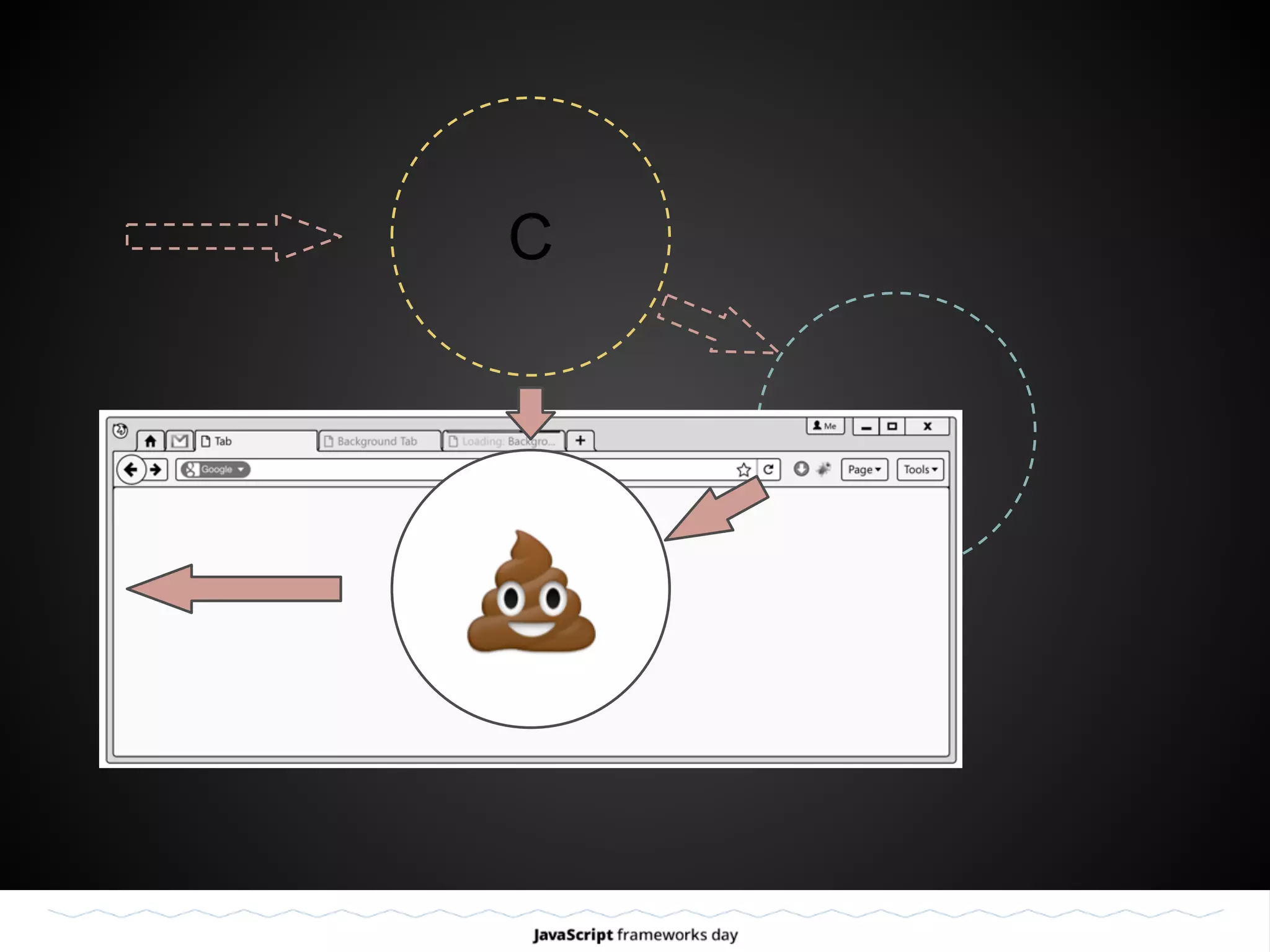Click the extension splat icon

(x=824, y=469)
